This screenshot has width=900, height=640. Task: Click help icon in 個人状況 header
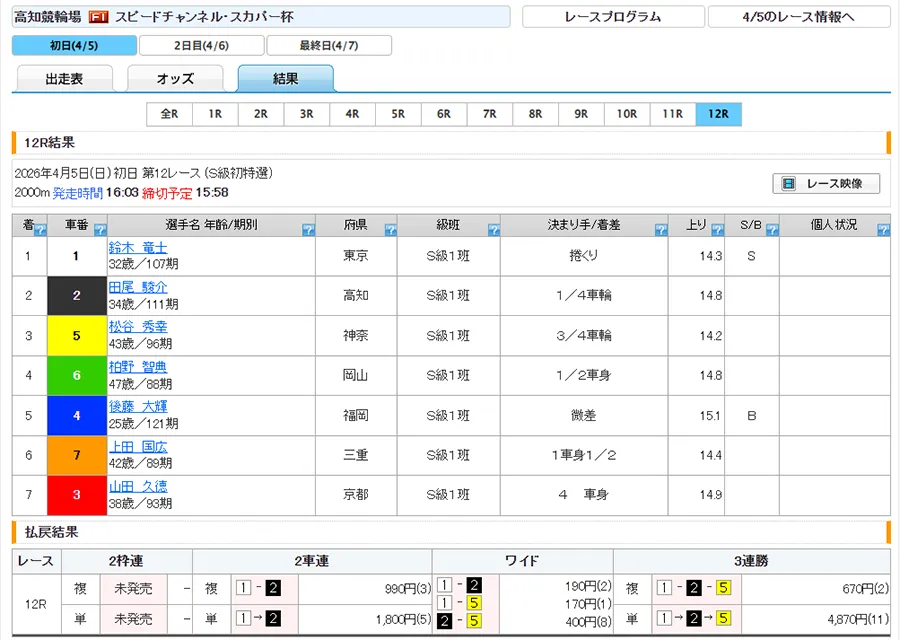click(882, 230)
